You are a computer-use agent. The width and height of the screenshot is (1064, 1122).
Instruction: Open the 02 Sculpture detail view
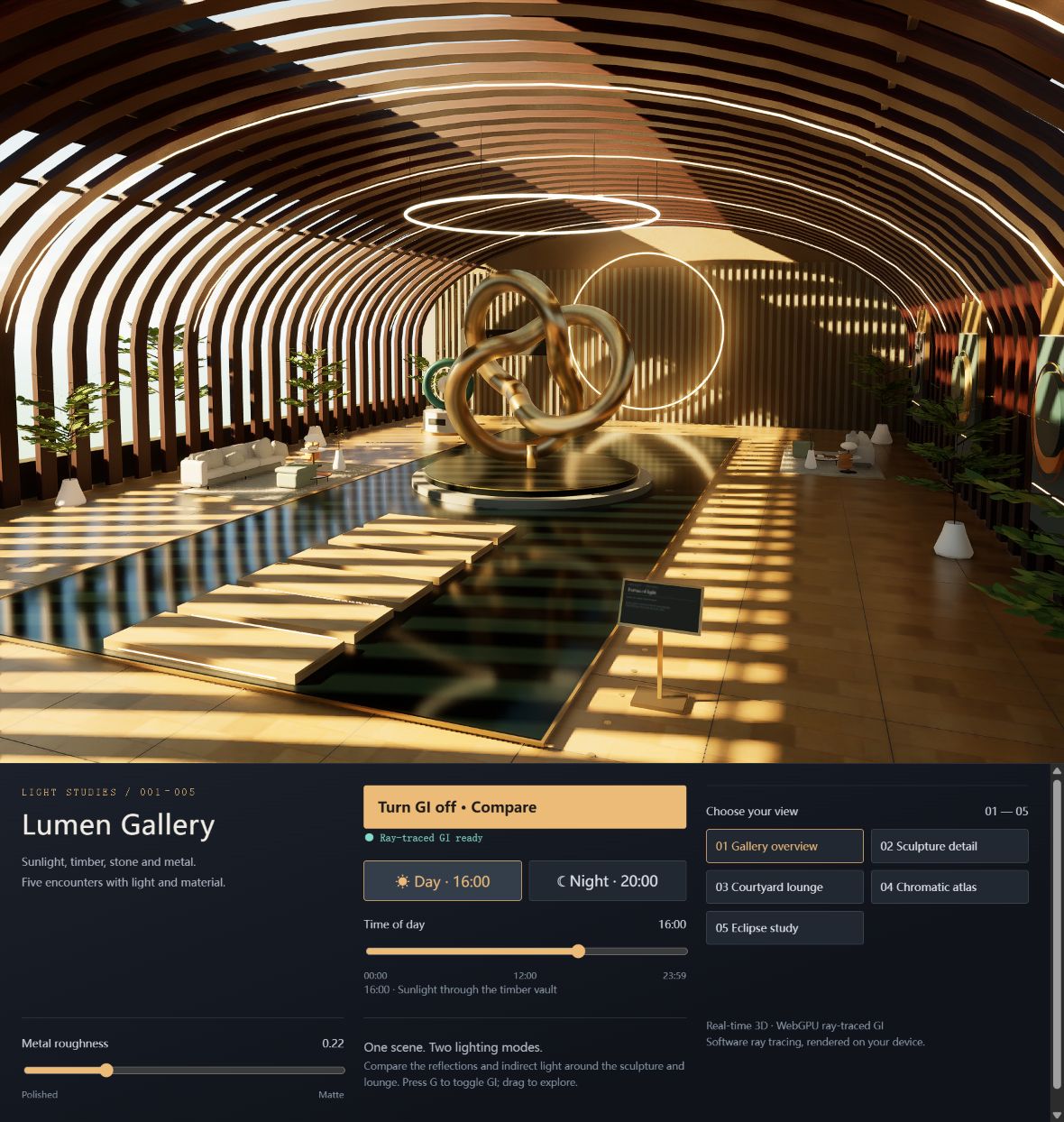pos(949,846)
